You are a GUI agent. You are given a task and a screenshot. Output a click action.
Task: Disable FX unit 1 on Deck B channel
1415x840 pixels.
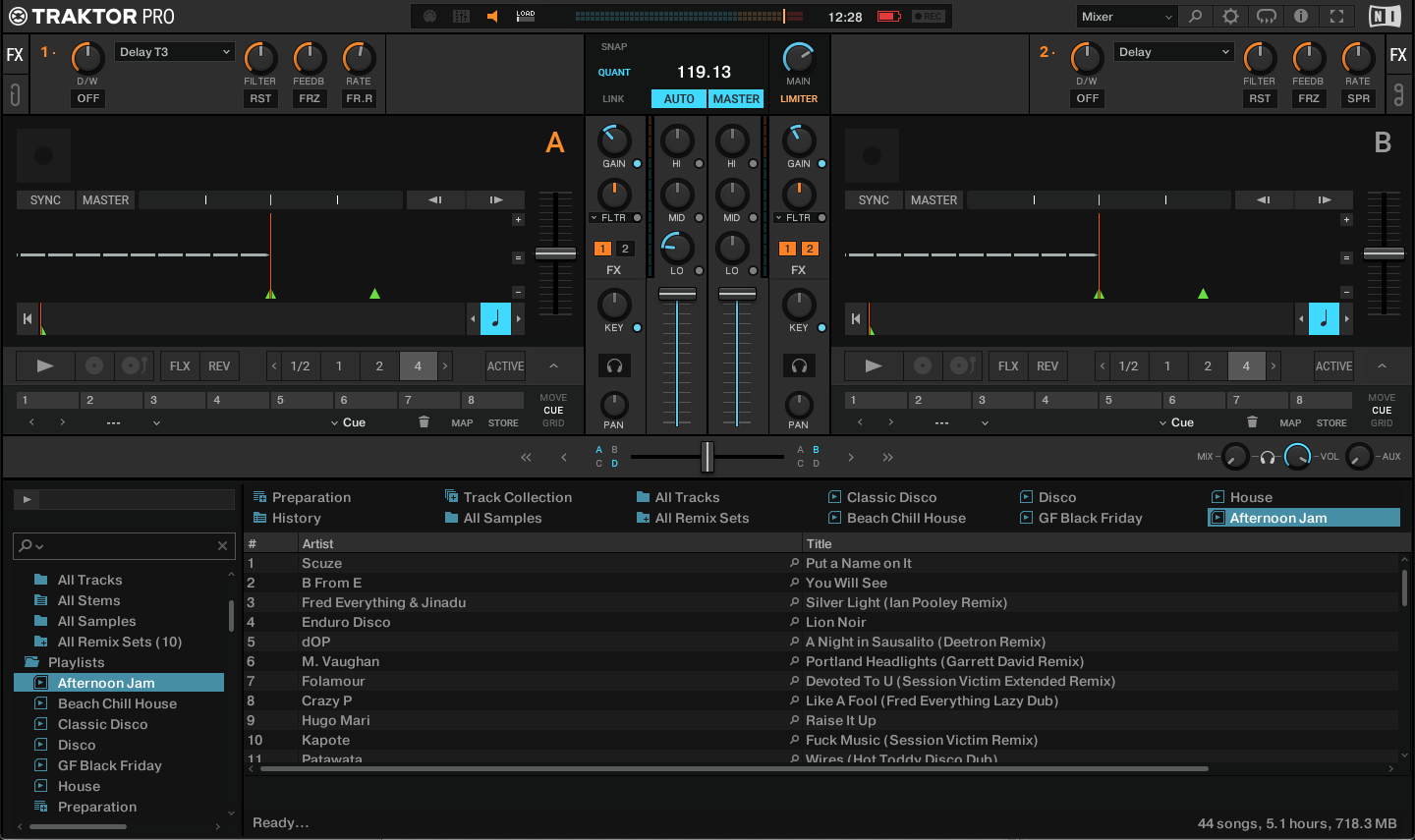click(x=787, y=249)
